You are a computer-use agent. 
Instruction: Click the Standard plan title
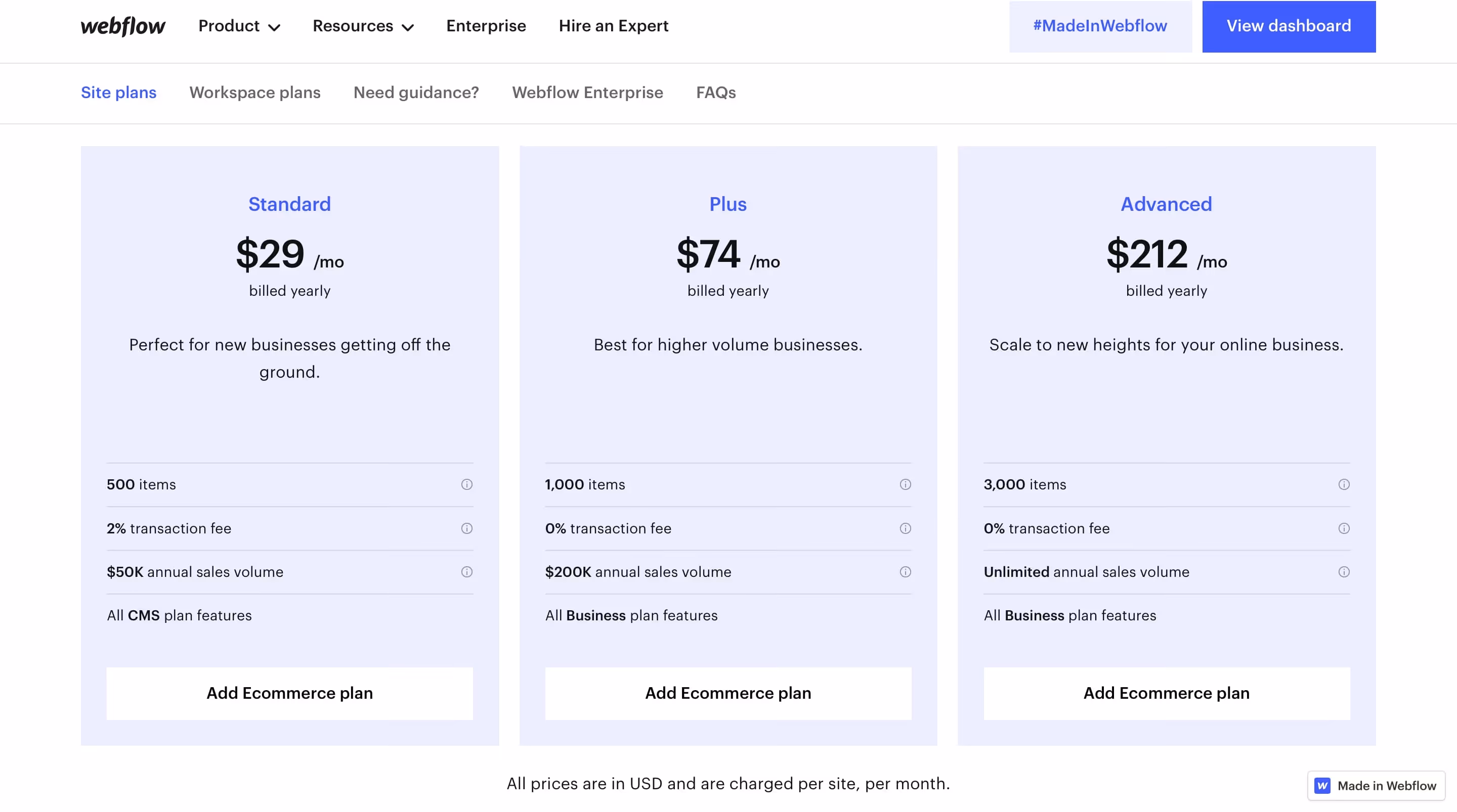pyautogui.click(x=289, y=204)
